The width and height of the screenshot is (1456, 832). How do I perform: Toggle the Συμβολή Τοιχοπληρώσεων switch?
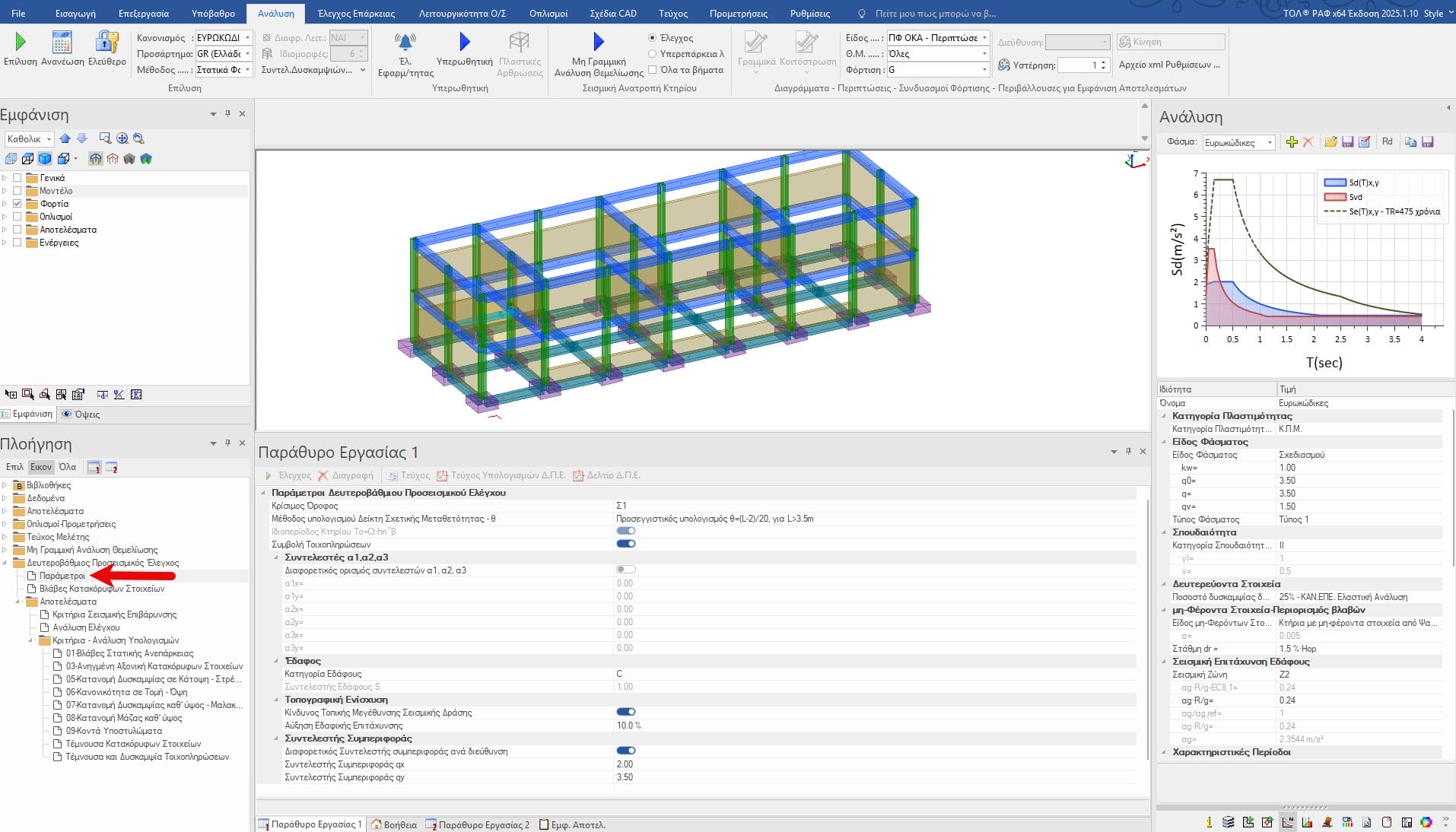625,545
